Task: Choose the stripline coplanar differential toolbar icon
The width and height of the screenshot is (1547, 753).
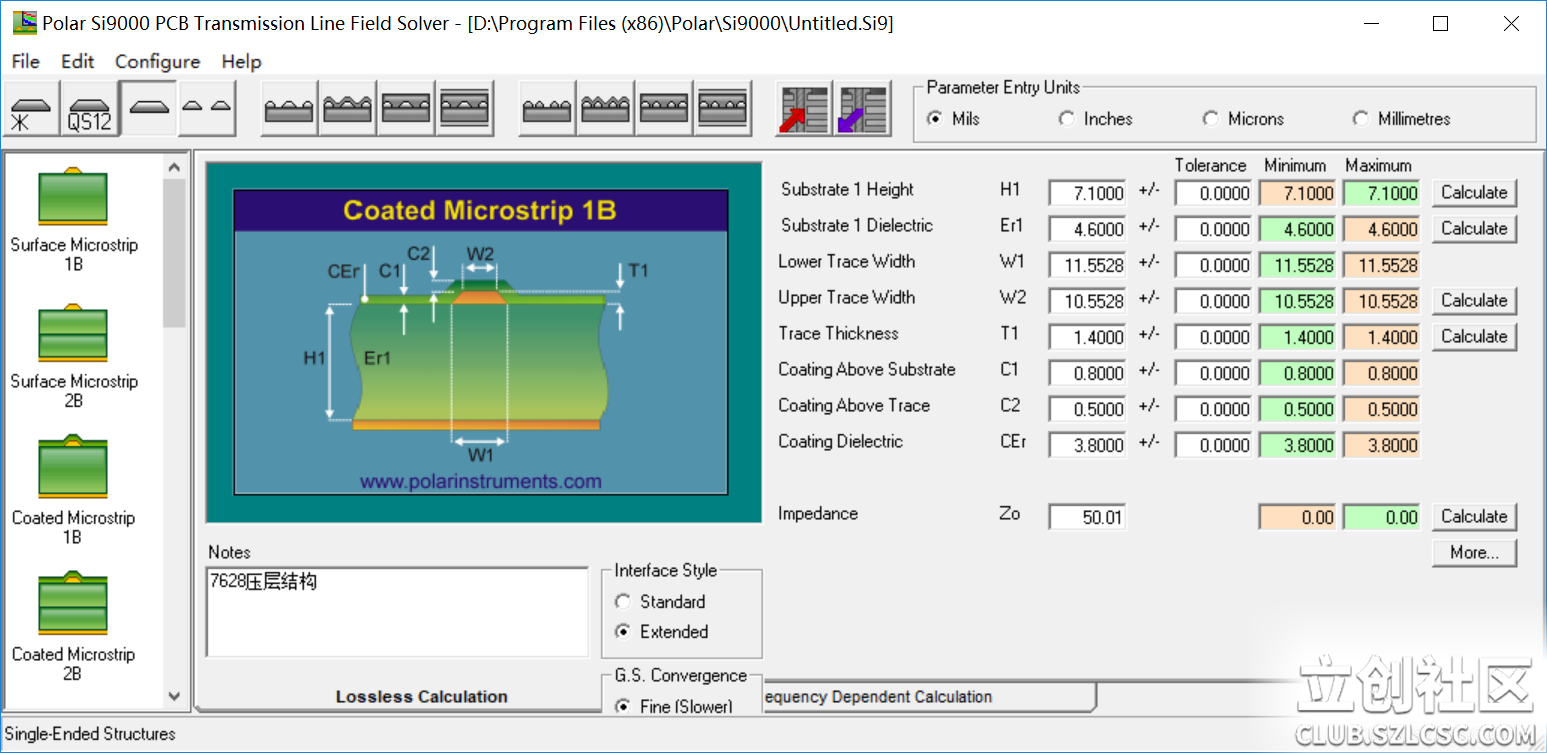Action: (724, 108)
